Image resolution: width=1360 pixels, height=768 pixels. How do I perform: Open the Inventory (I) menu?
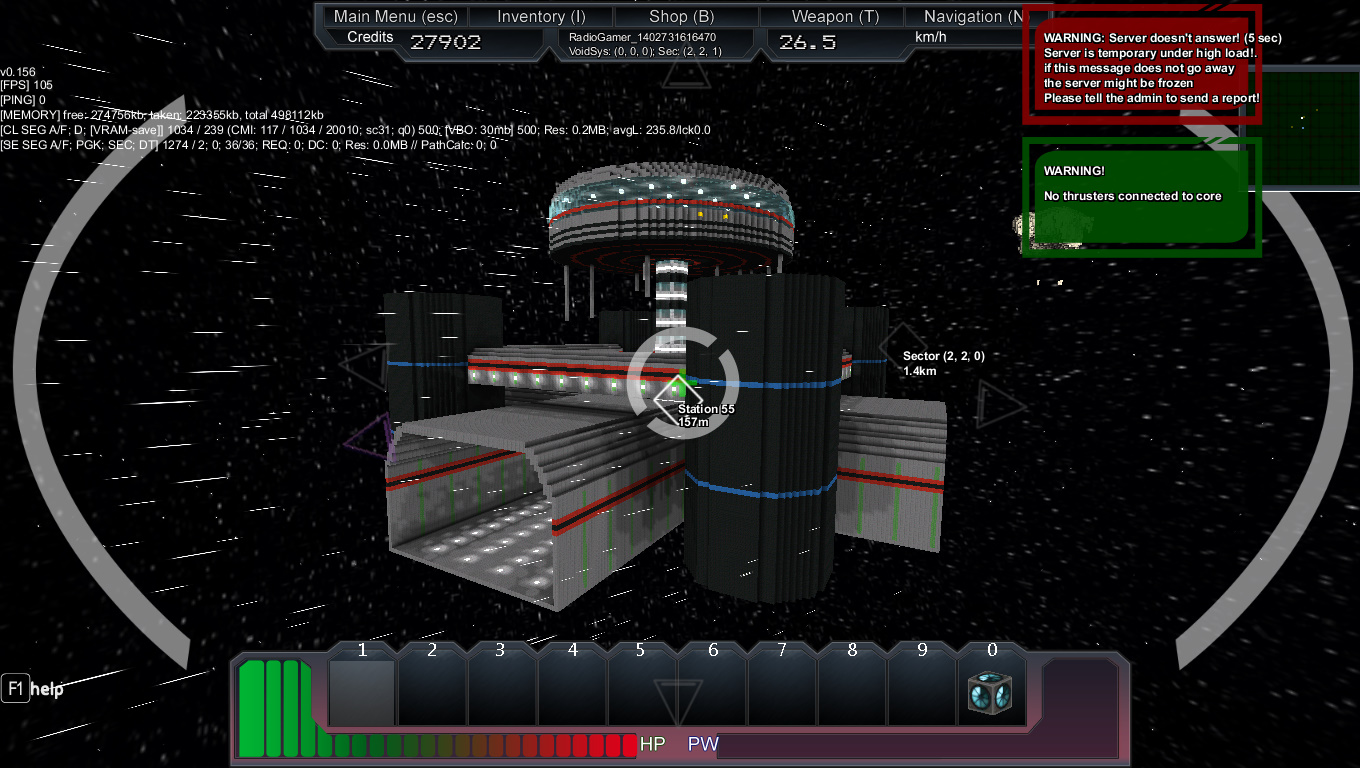541,16
